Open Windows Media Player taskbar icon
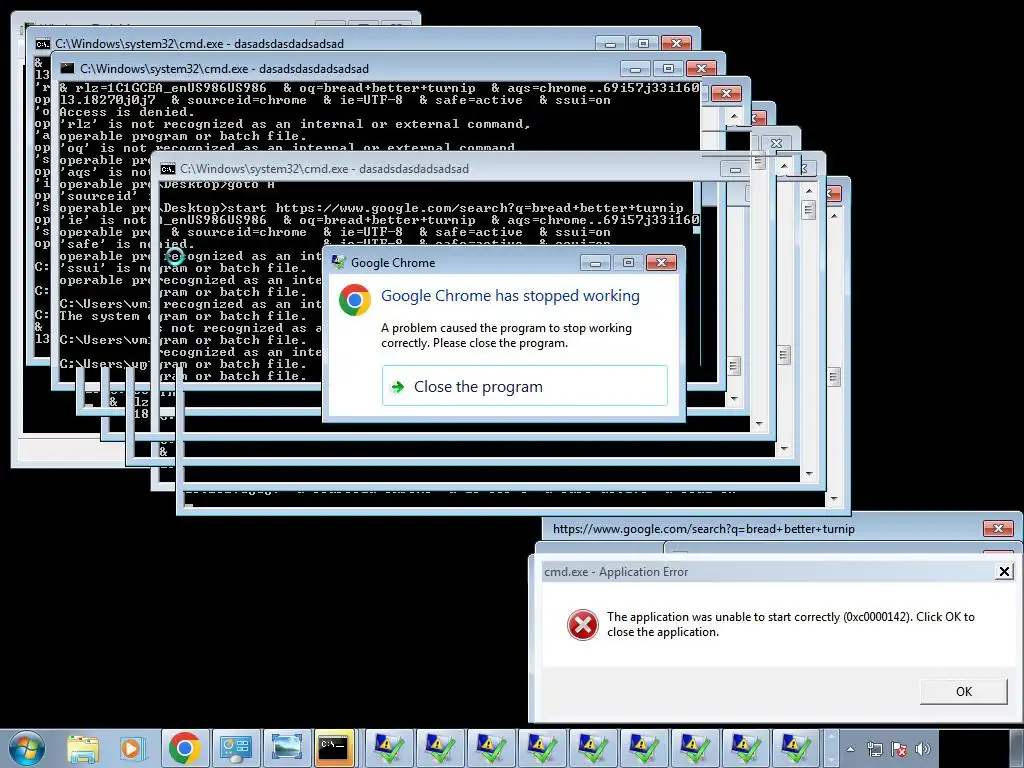 pyautogui.click(x=133, y=748)
